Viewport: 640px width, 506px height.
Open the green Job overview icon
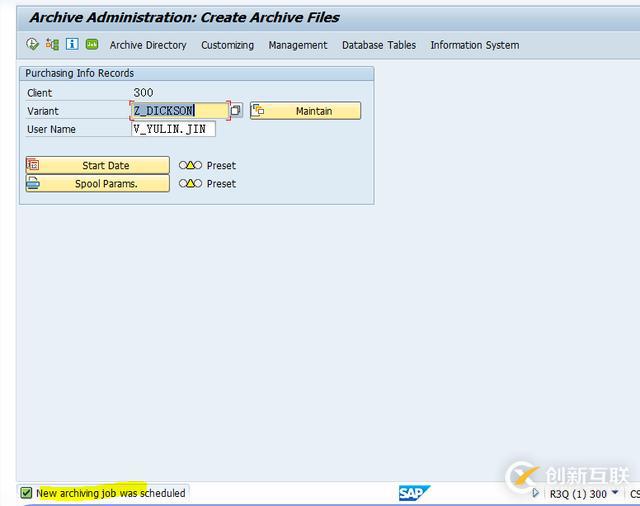[x=92, y=44]
